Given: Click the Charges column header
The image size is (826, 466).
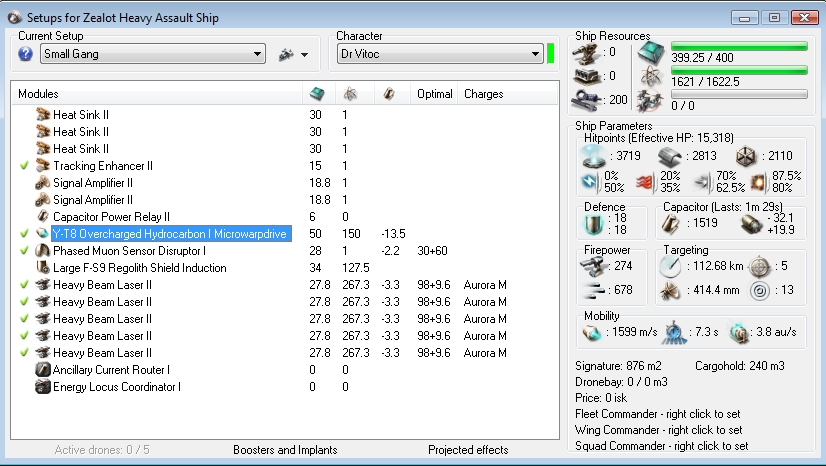Looking at the screenshot, I should 484,94.
